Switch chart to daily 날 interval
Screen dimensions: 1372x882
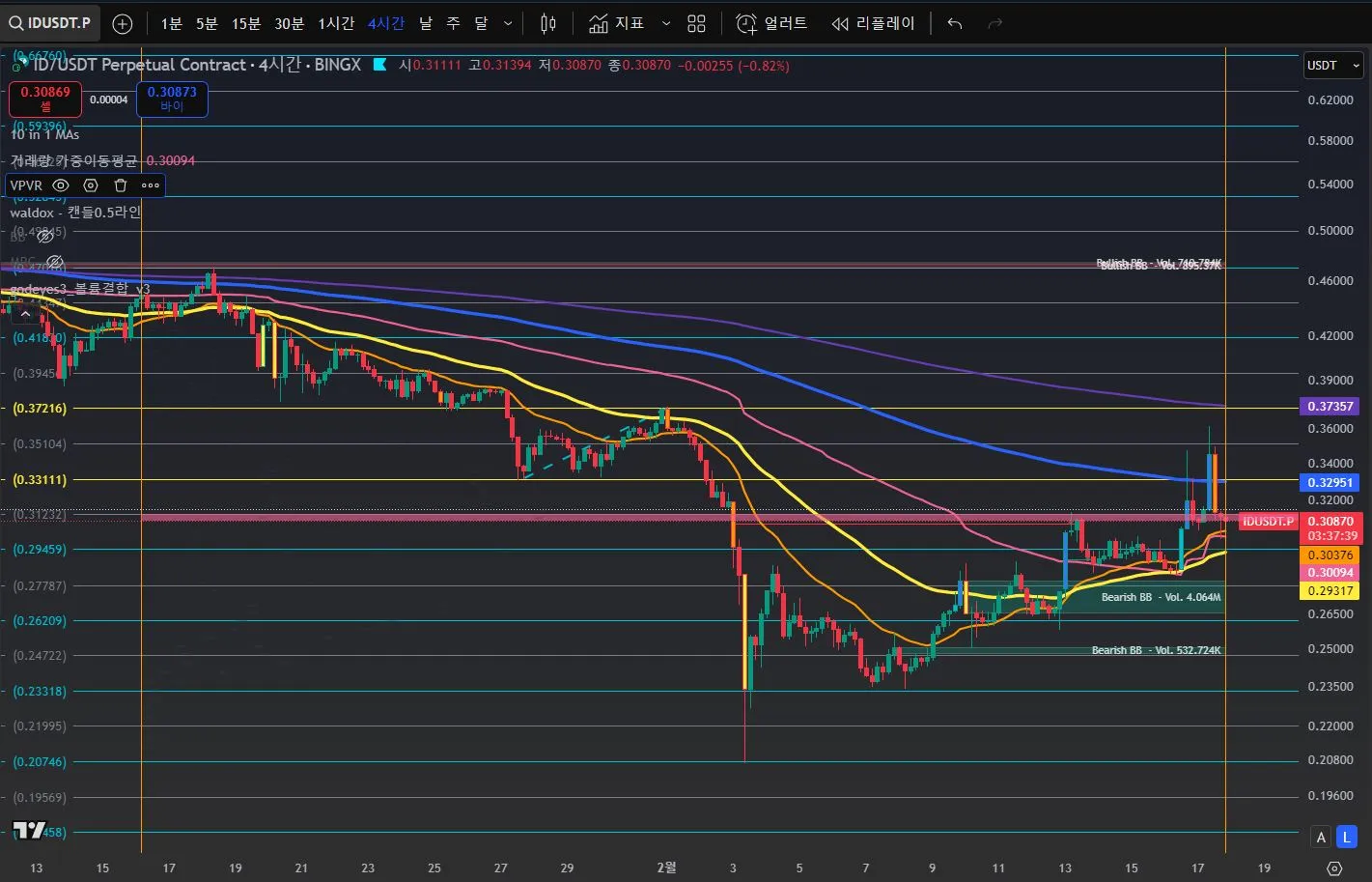(426, 23)
